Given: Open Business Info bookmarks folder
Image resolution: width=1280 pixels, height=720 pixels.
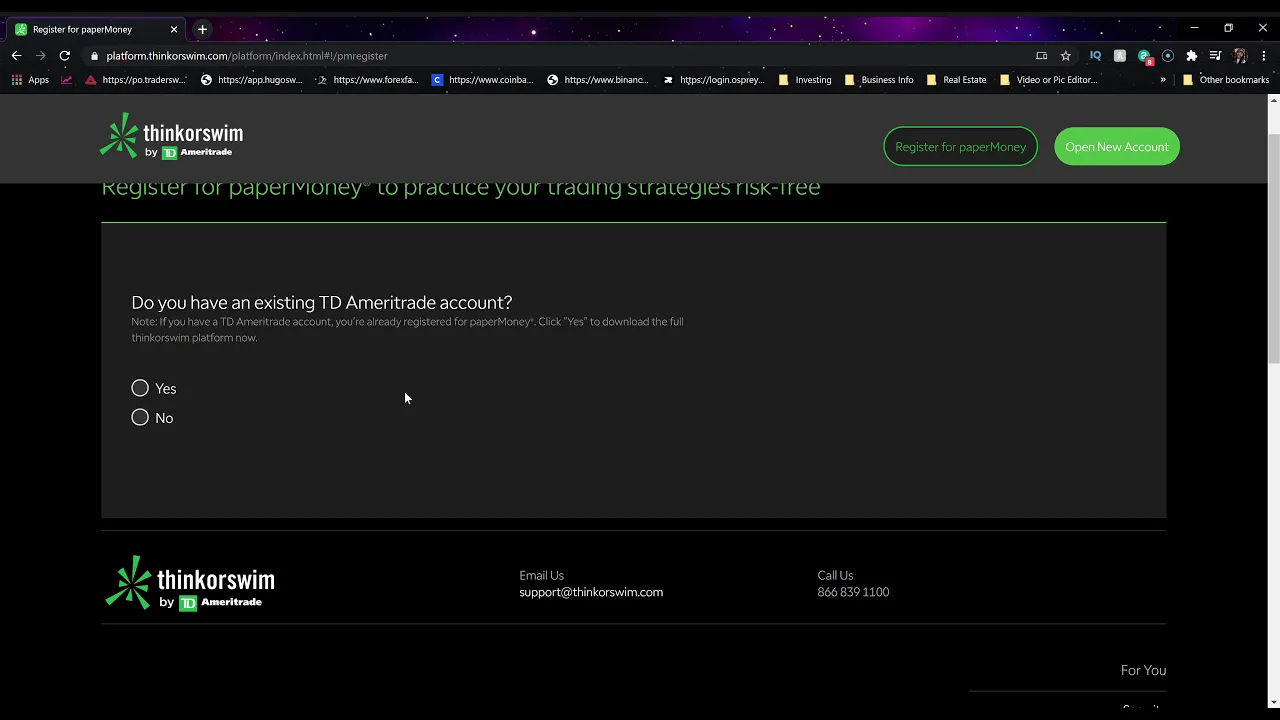Looking at the screenshot, I should click(879, 80).
